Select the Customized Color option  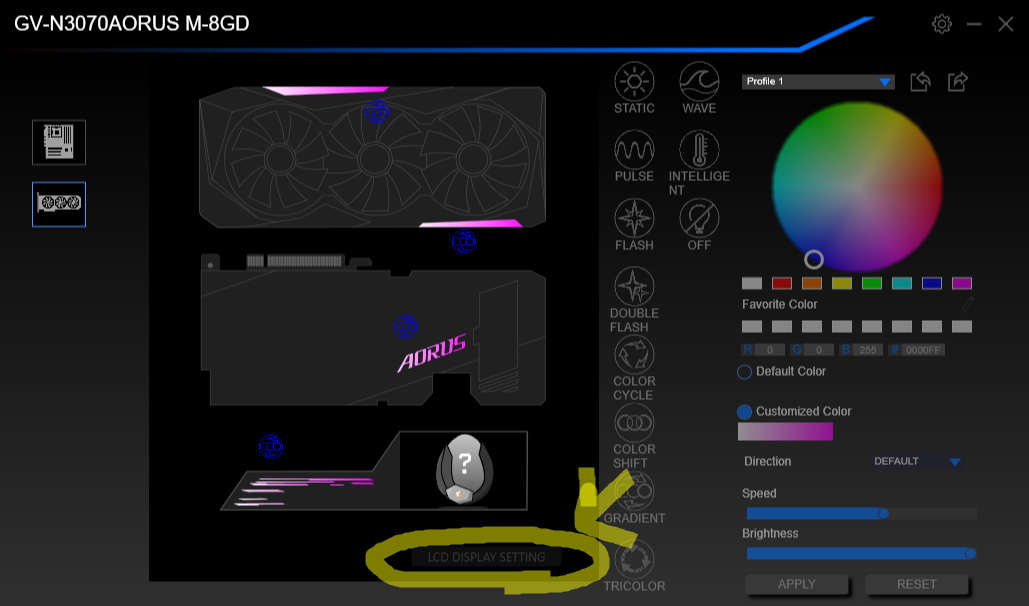click(x=743, y=411)
